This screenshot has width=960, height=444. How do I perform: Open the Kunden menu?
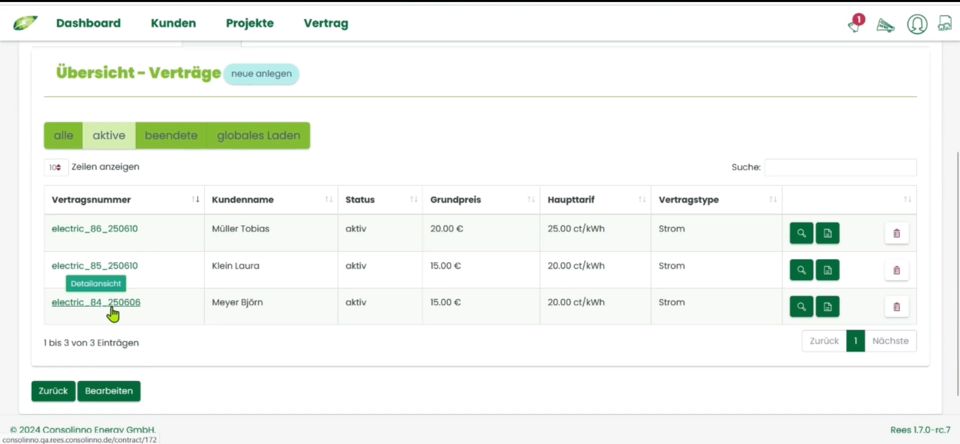pyautogui.click(x=173, y=23)
